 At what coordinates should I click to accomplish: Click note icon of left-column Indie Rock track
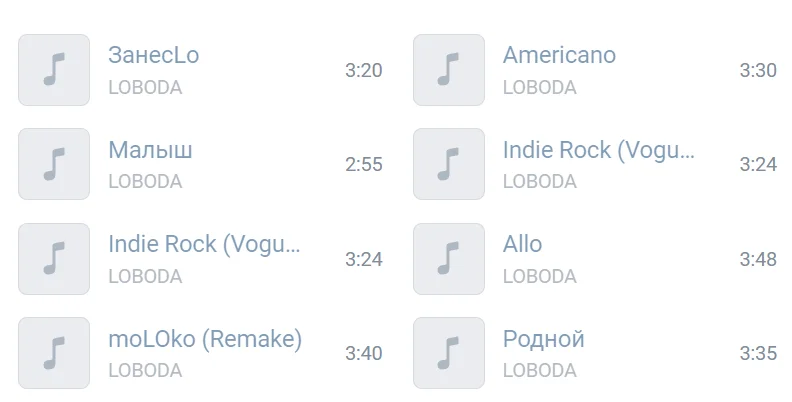tap(54, 259)
